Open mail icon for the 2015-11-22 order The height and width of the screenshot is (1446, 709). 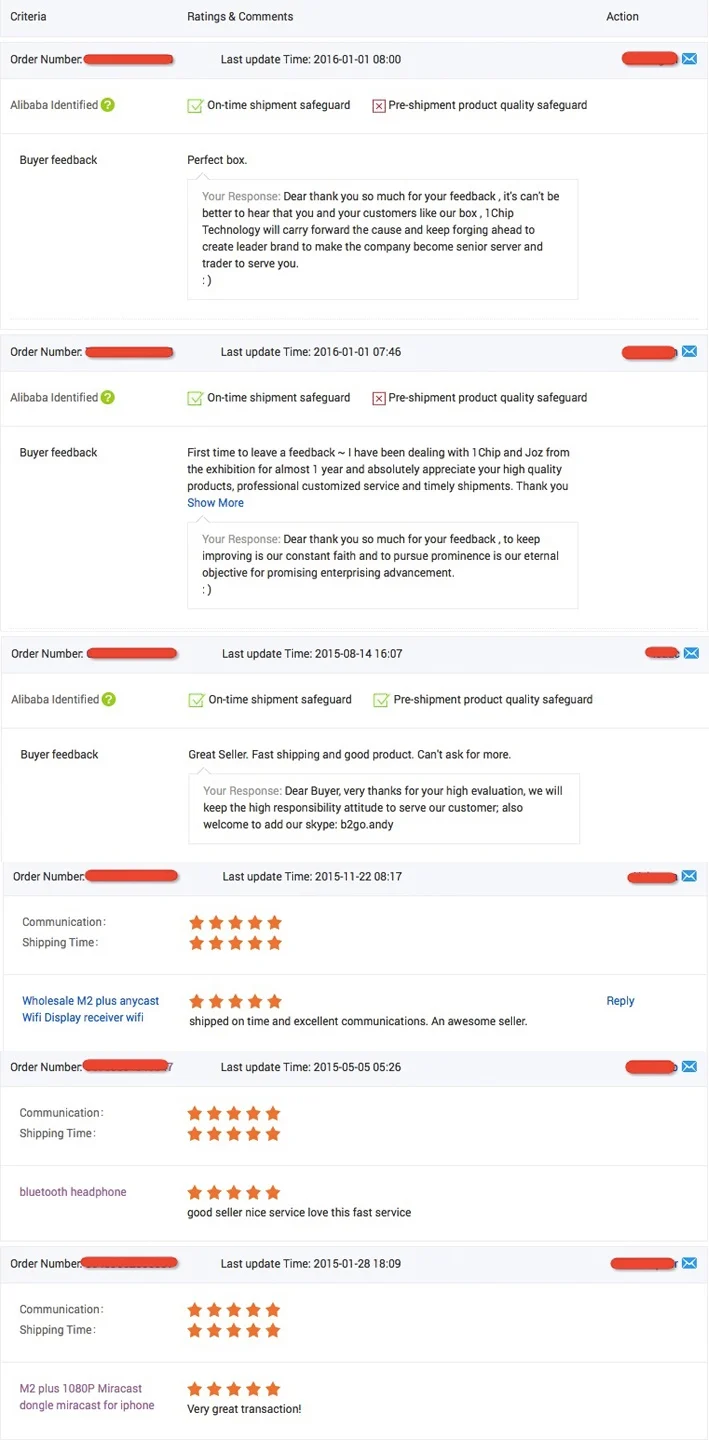689,877
